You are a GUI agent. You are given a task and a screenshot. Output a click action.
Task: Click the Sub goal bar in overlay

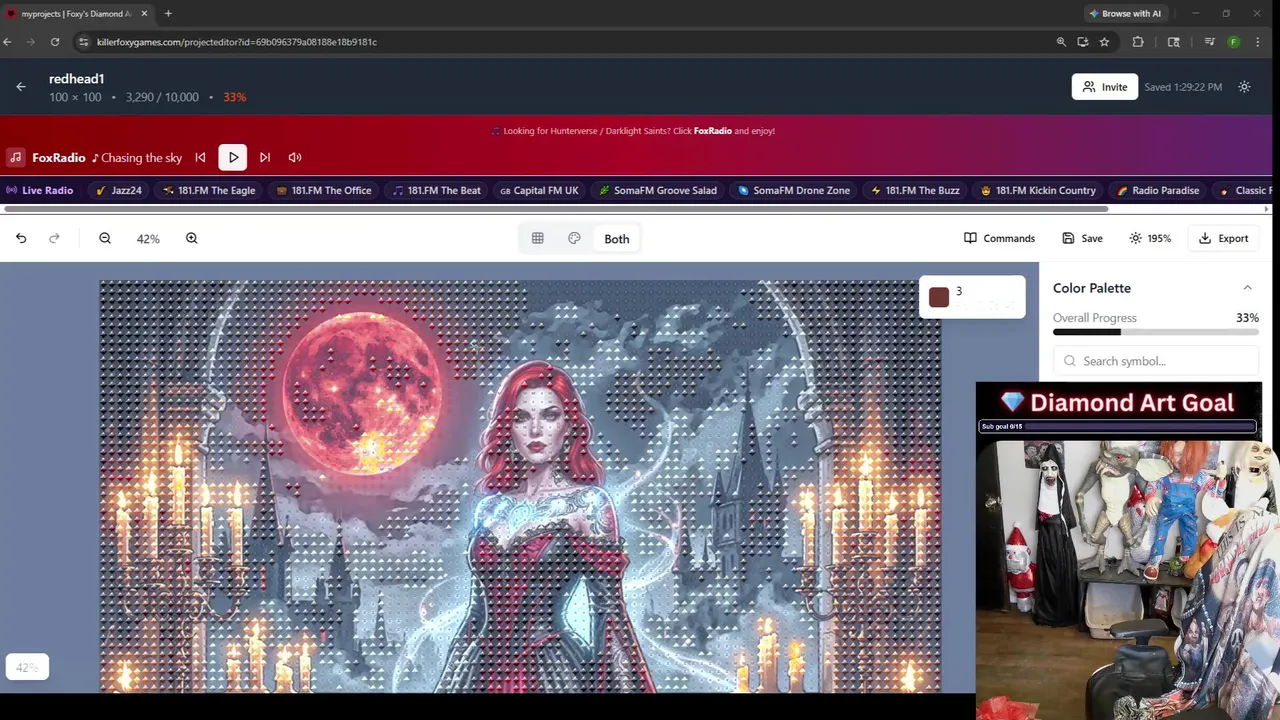pyautogui.click(x=1118, y=426)
